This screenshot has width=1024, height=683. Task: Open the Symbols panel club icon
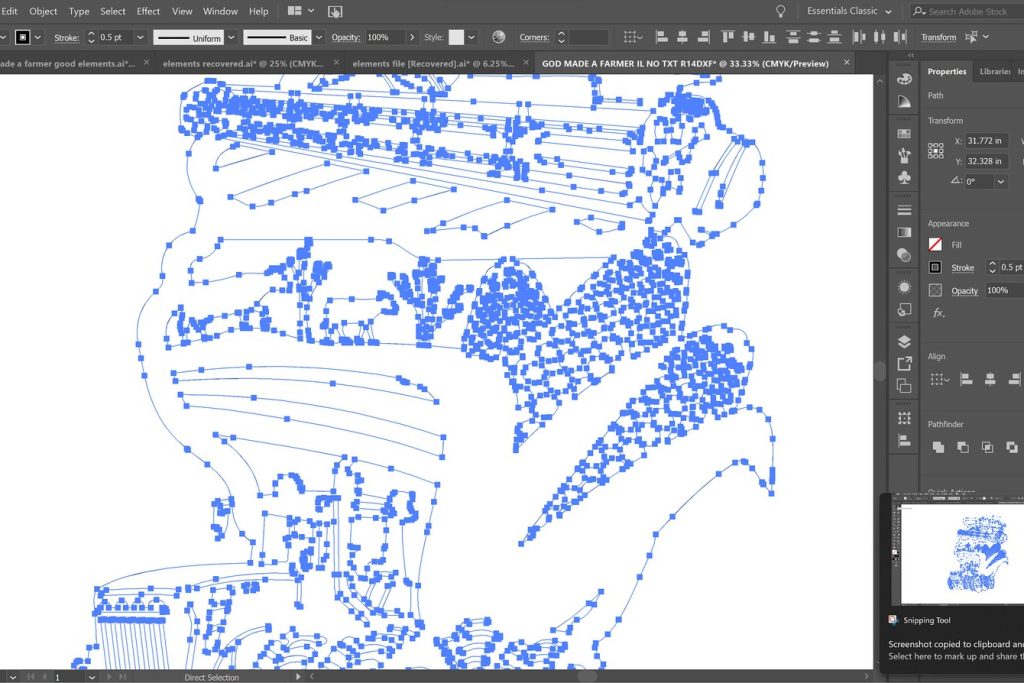(904, 177)
